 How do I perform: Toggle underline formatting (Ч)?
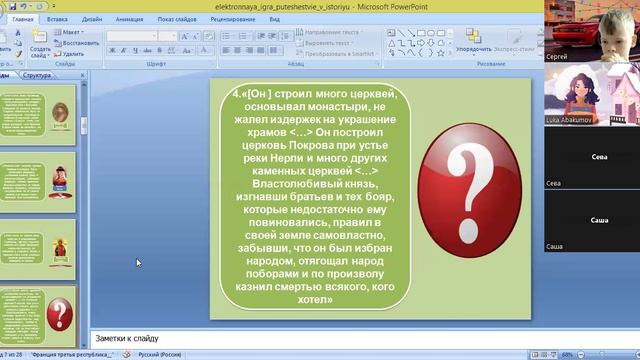[x=135, y=50]
